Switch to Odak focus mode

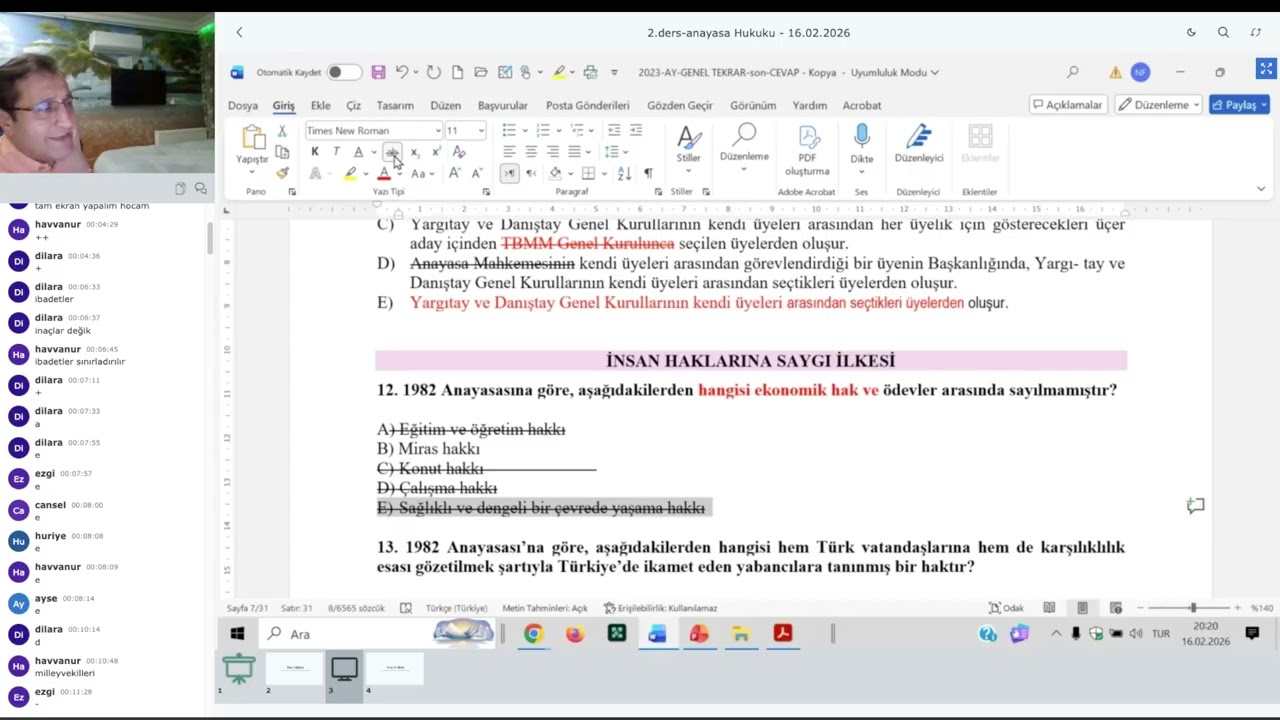tap(1006, 608)
